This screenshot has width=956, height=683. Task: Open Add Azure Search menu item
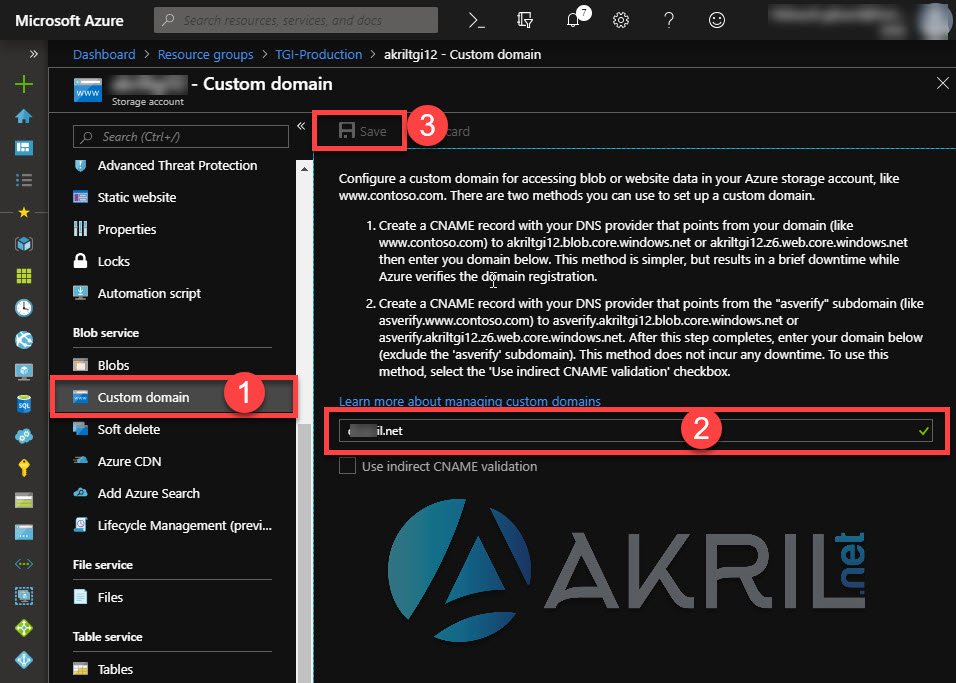coord(137,493)
